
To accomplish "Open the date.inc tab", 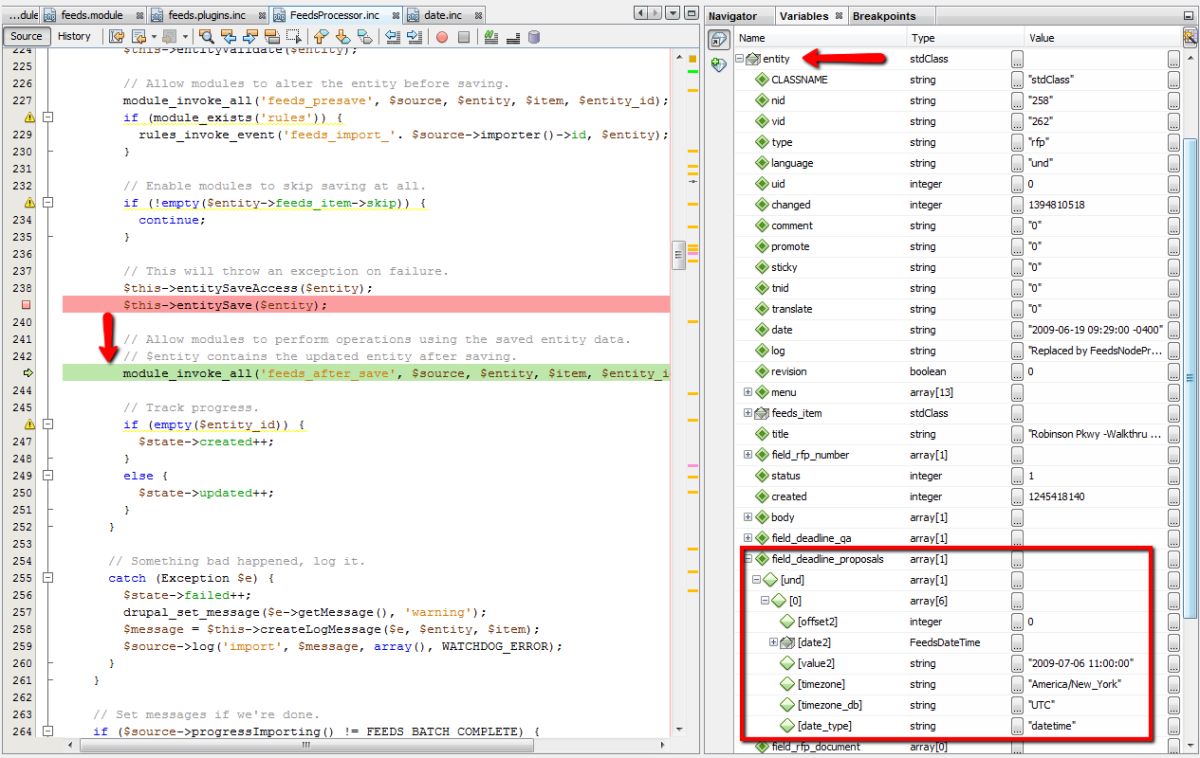I will (x=446, y=15).
